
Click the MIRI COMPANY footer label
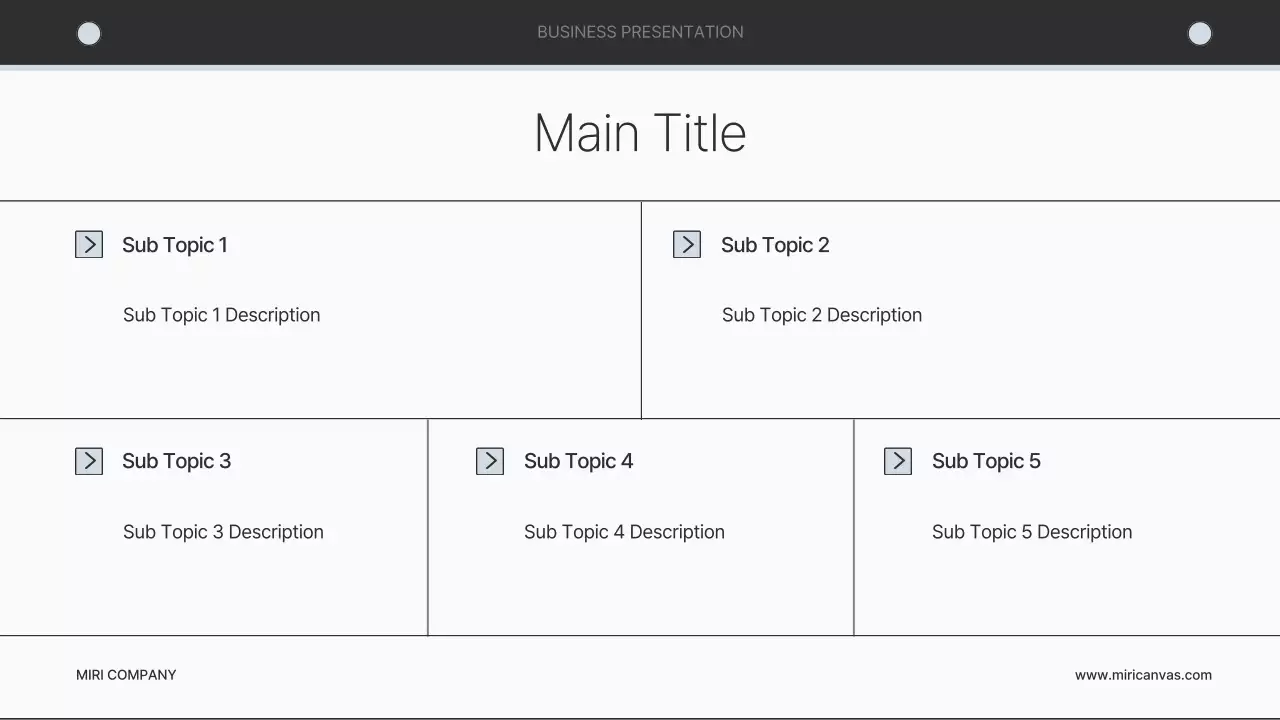click(x=126, y=675)
